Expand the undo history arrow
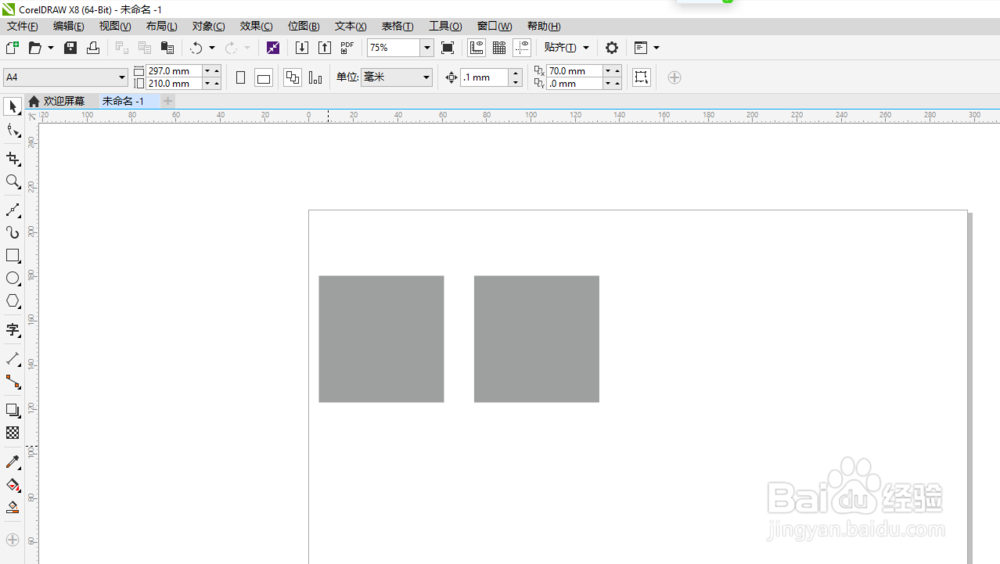 click(x=212, y=48)
